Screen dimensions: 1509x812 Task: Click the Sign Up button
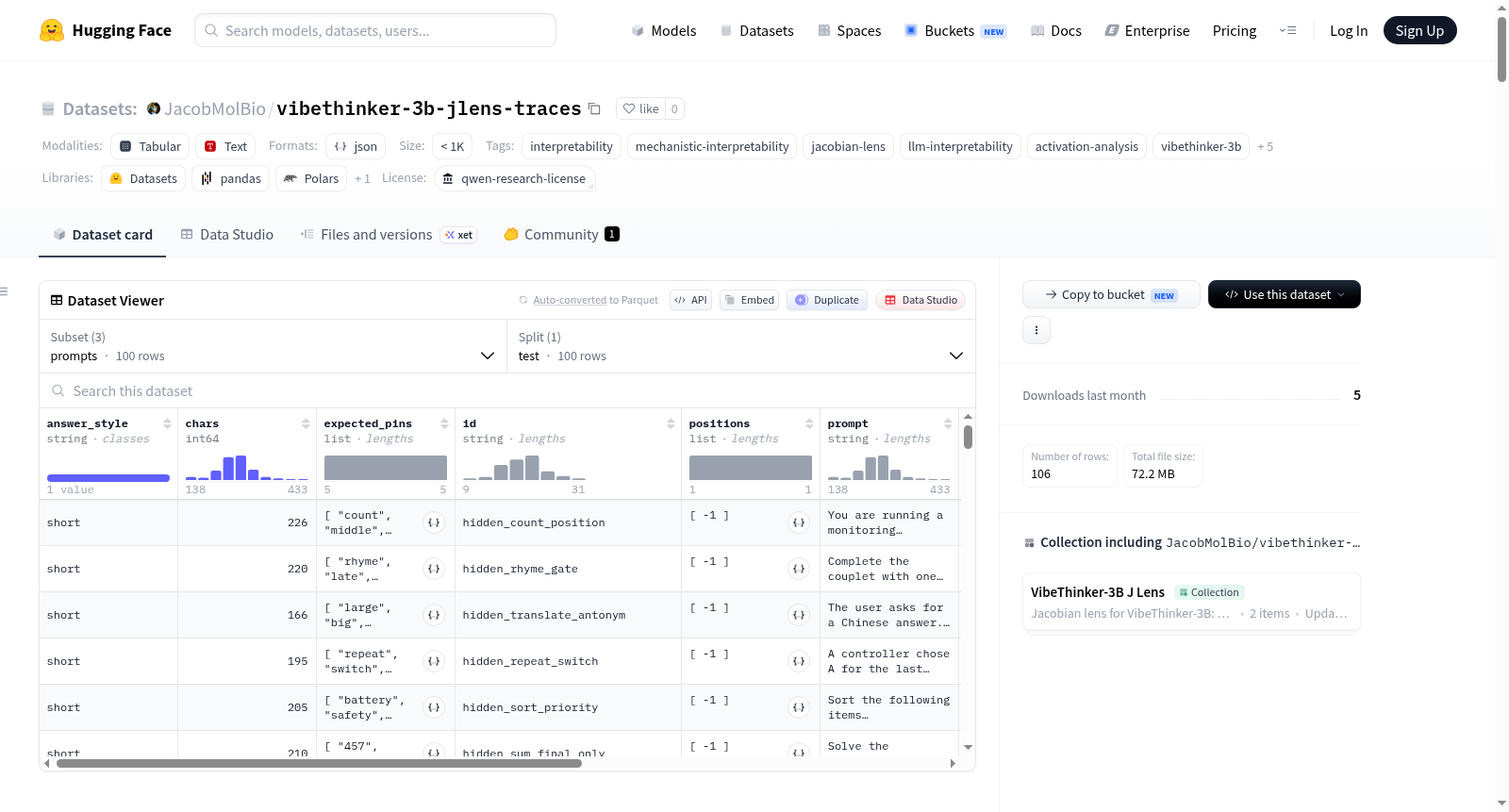(1419, 30)
